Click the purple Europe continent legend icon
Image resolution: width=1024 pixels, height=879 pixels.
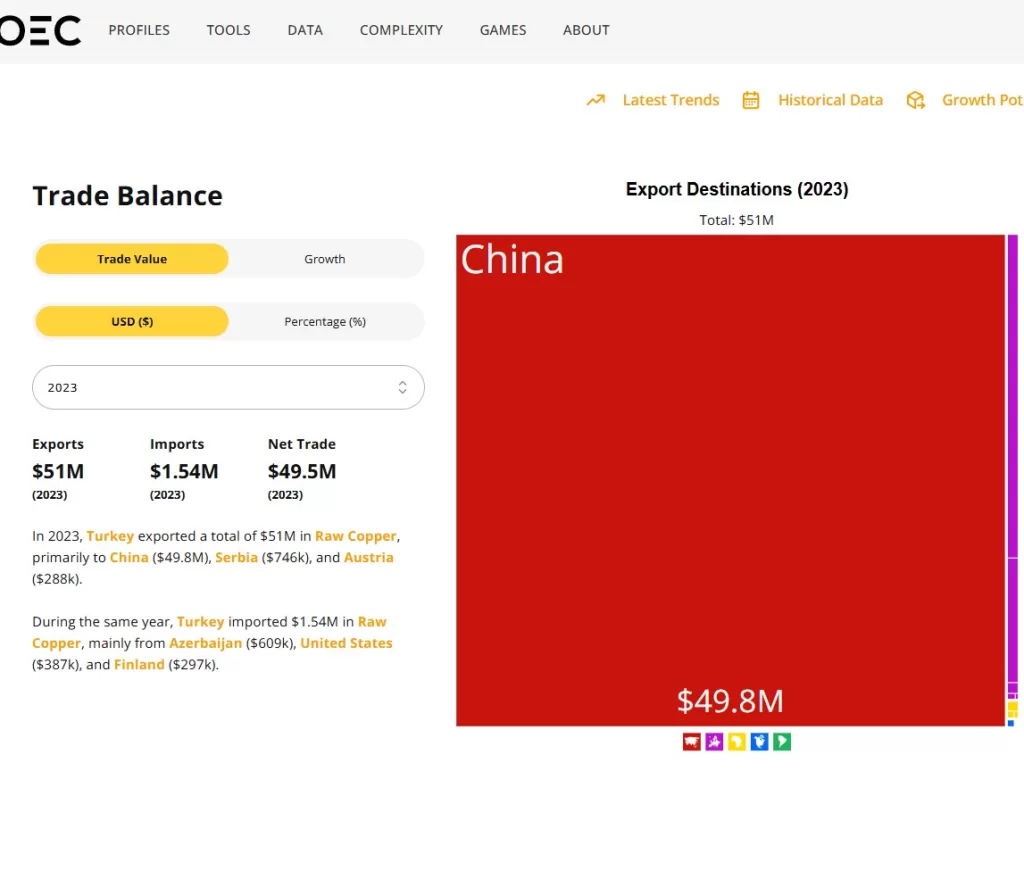pos(714,742)
